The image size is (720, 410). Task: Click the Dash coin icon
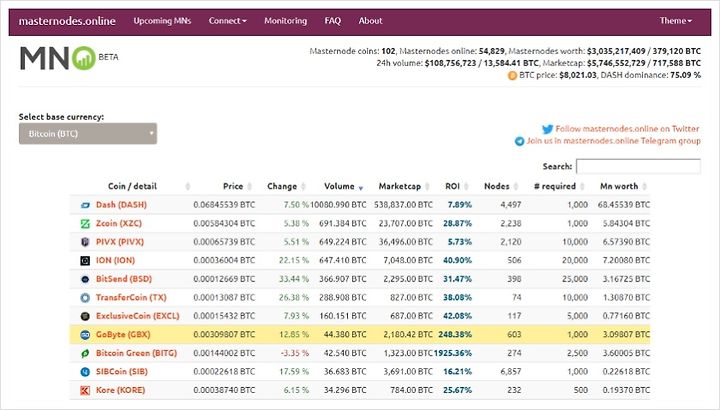85,205
